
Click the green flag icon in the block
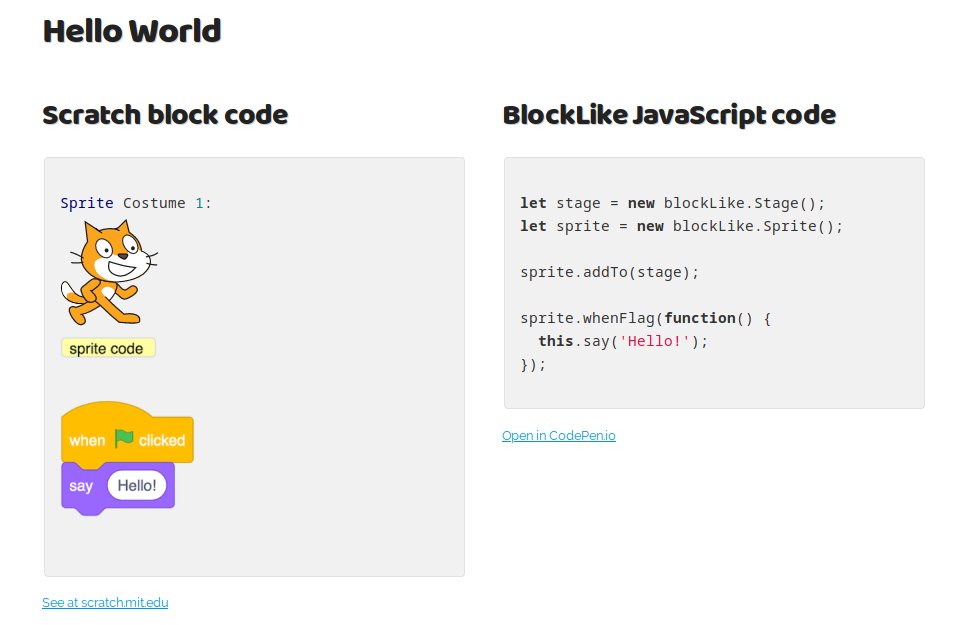[124, 439]
